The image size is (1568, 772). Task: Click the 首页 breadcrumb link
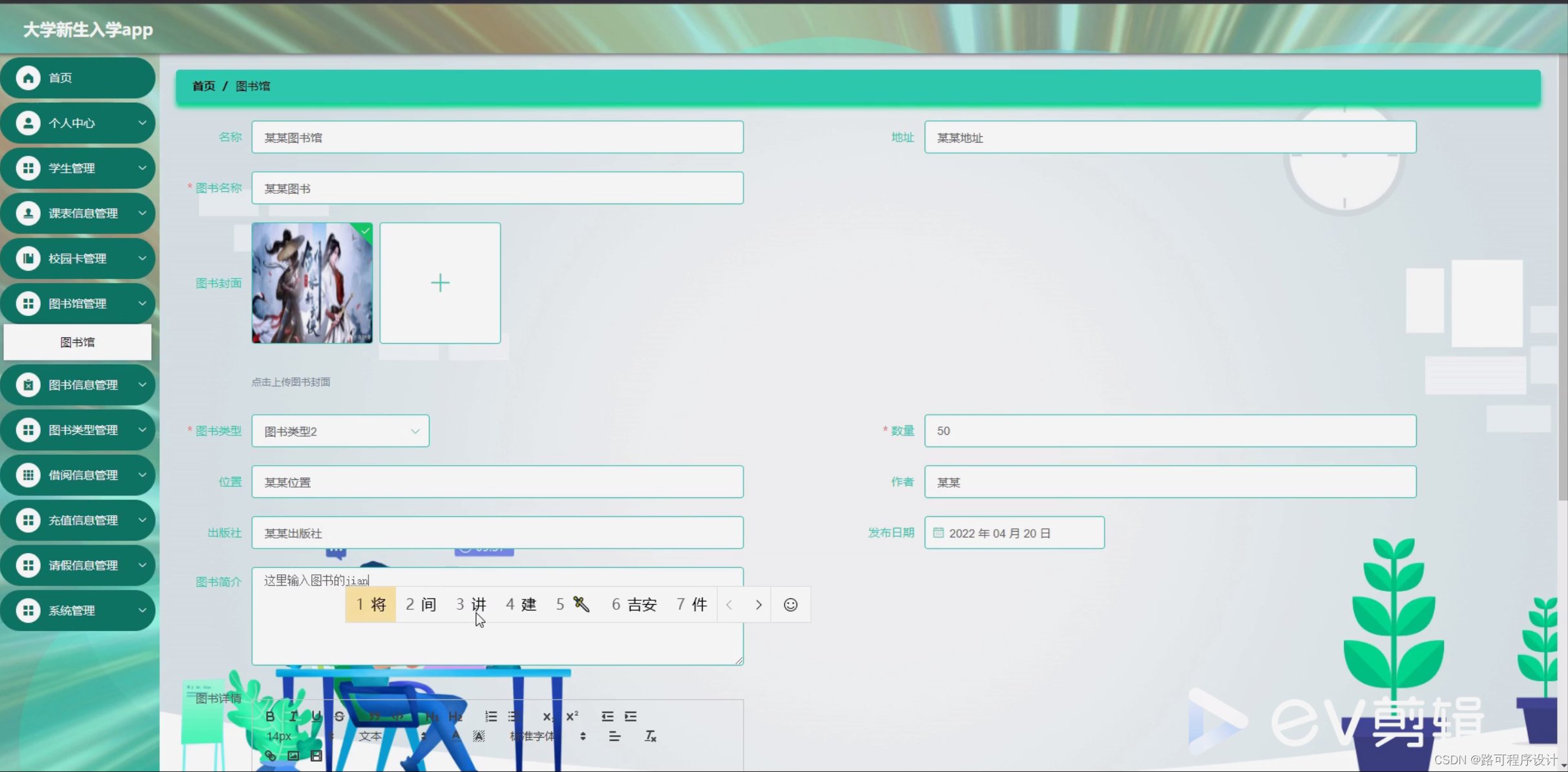(204, 86)
